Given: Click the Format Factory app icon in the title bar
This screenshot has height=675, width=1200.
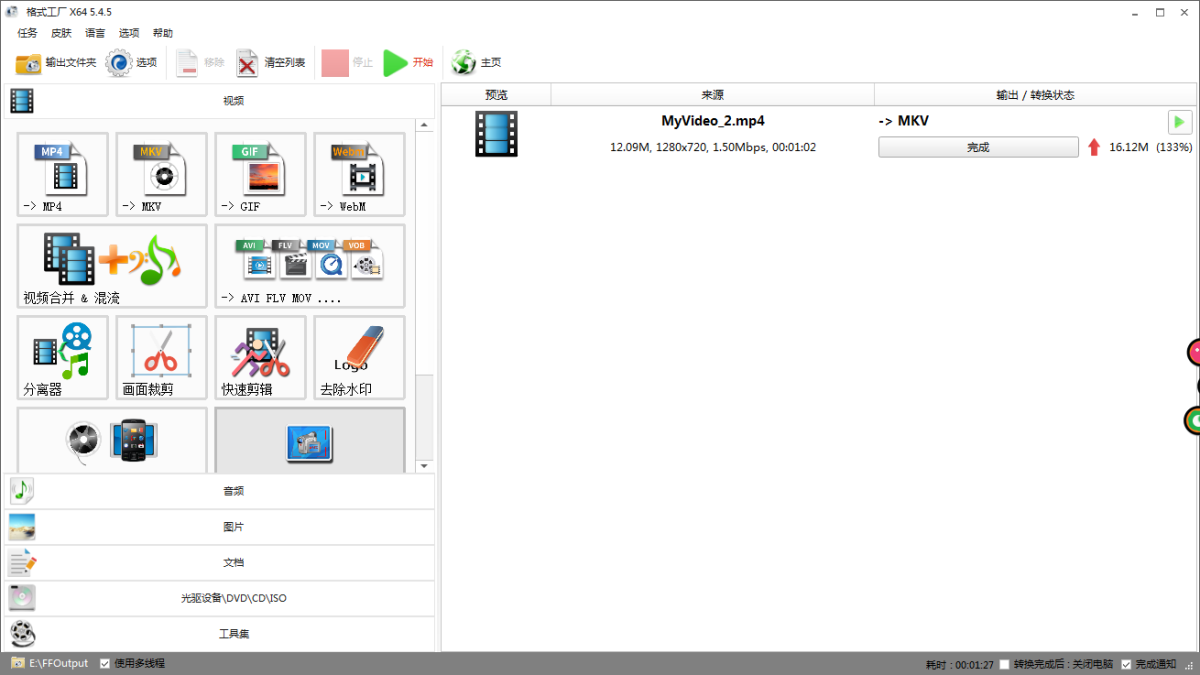Looking at the screenshot, I should click(x=12, y=12).
